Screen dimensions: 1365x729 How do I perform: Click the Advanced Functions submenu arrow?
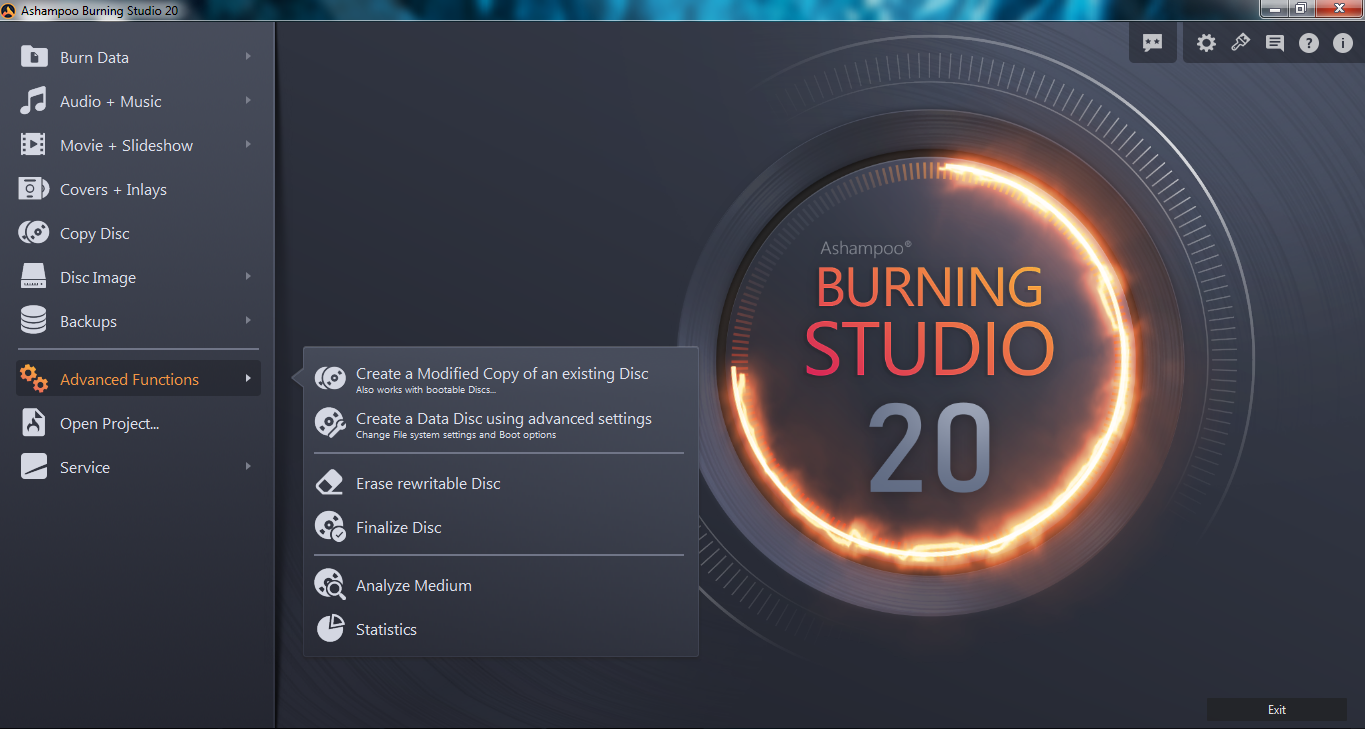click(248, 379)
